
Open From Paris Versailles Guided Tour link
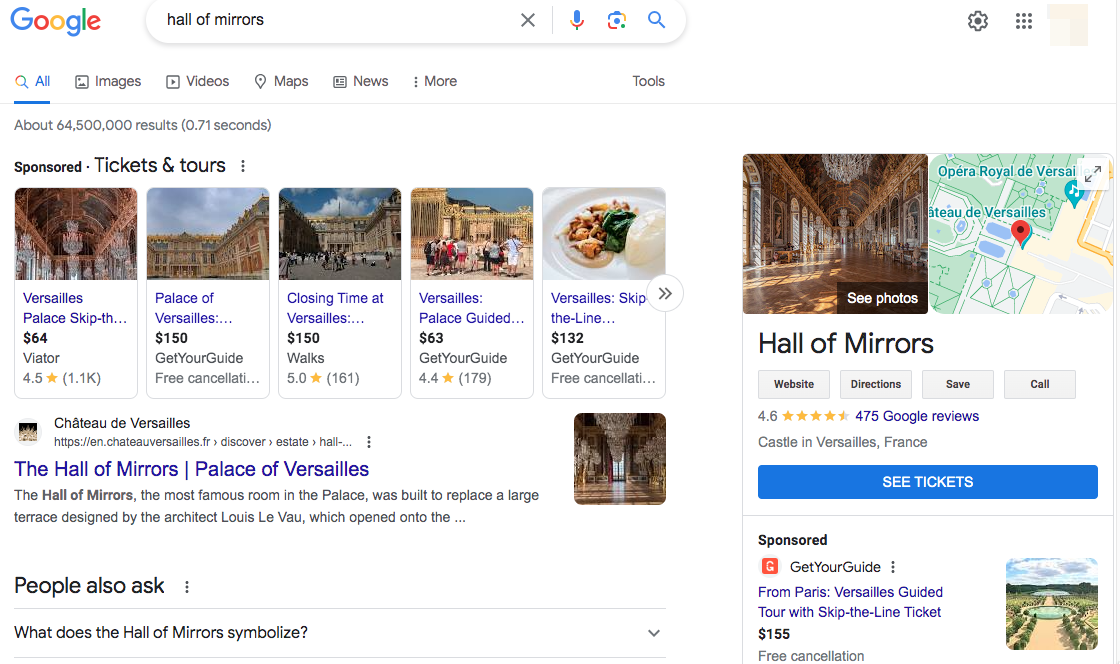tap(850, 602)
